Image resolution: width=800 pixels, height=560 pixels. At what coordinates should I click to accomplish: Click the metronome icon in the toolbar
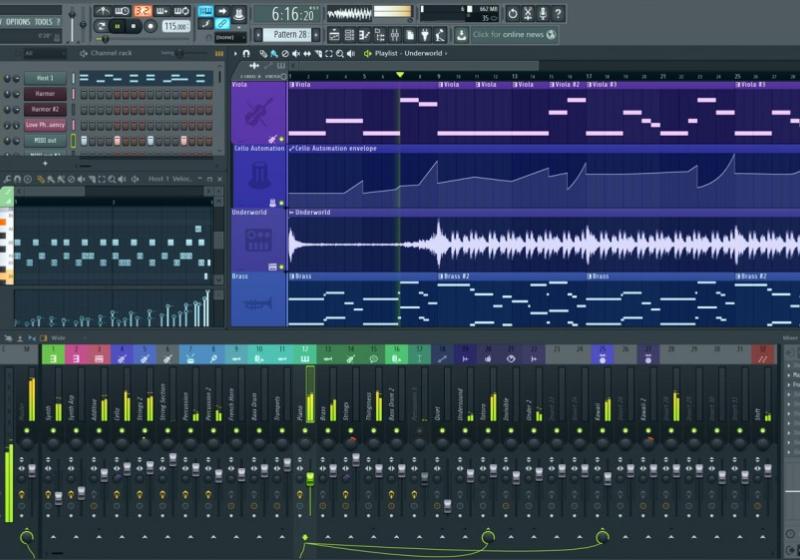point(103,11)
